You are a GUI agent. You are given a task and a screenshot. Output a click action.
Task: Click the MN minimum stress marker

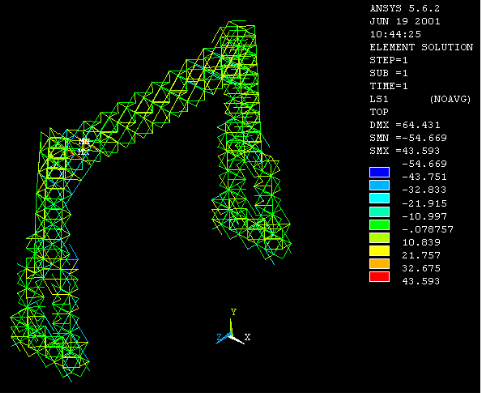click(84, 142)
